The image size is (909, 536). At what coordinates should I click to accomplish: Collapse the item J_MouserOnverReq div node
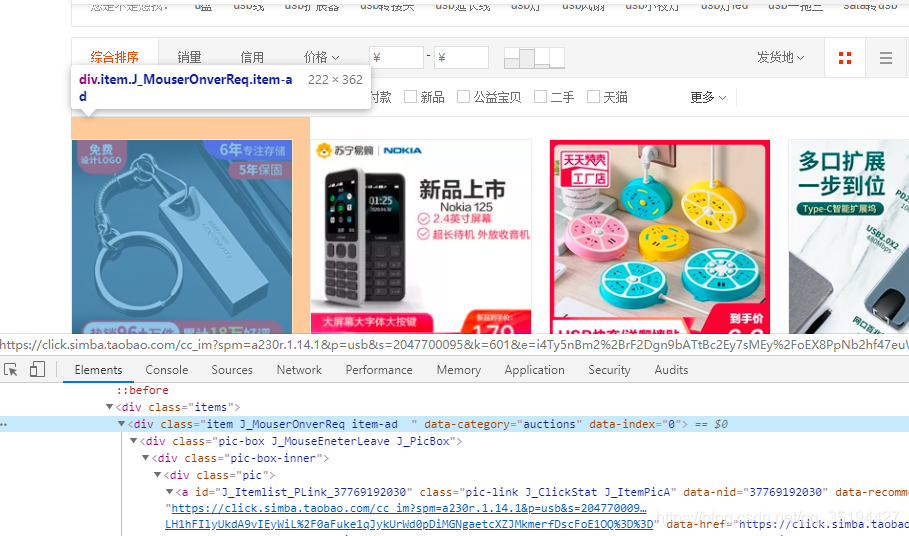coord(121,424)
